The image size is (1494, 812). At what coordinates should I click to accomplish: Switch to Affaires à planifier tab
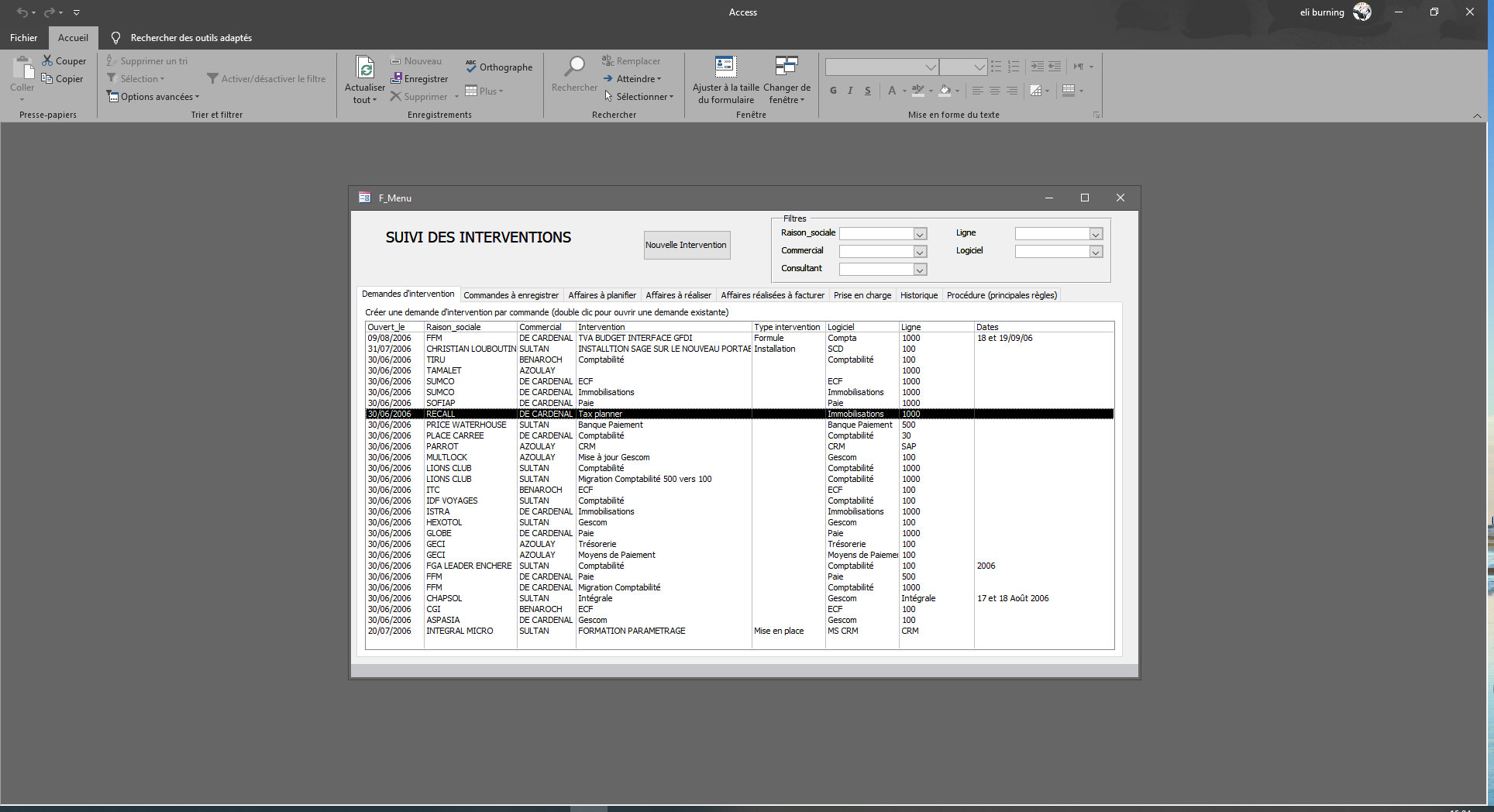[x=602, y=295]
